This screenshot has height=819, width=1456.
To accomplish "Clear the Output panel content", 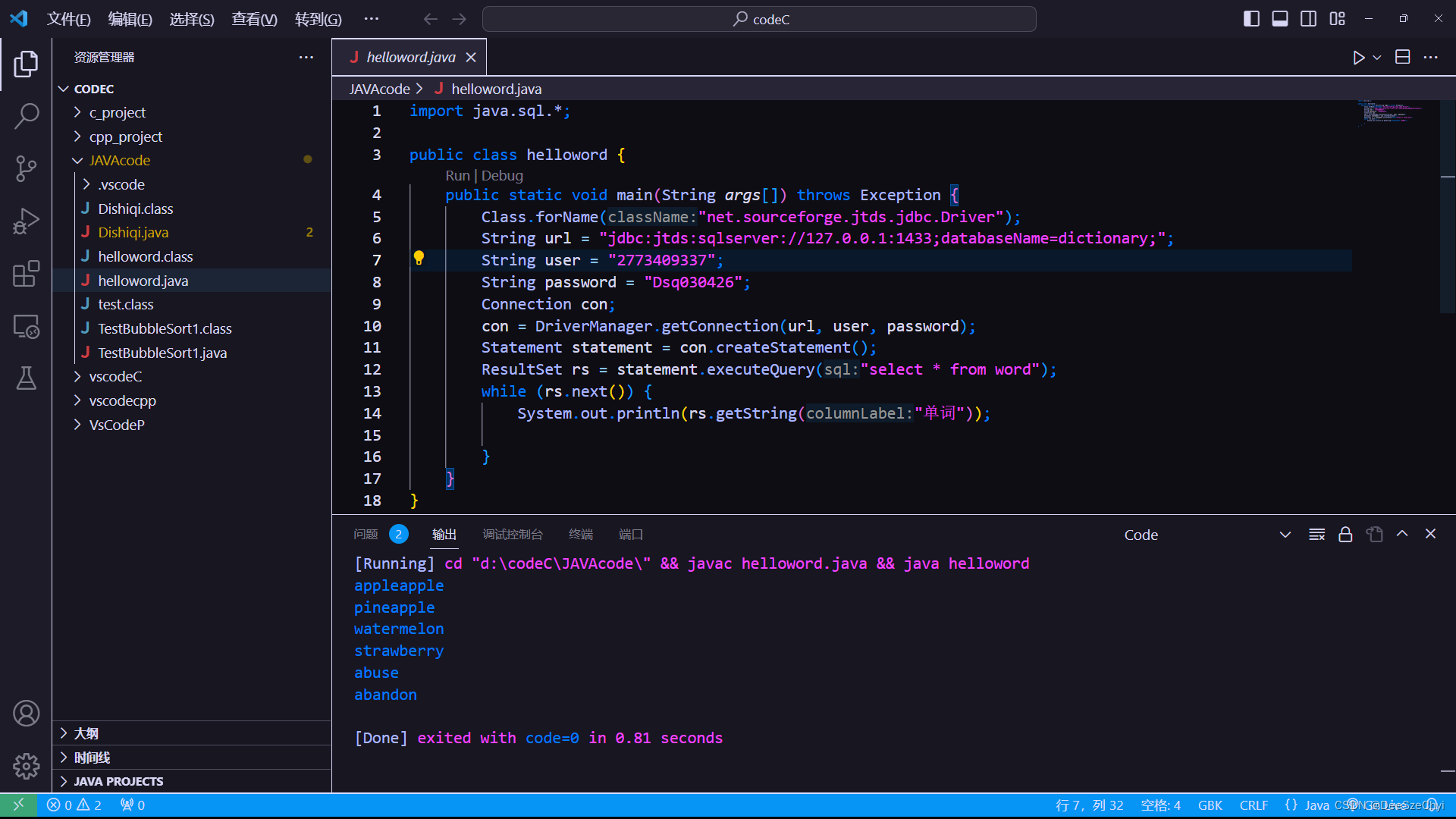I will coord(1317,534).
